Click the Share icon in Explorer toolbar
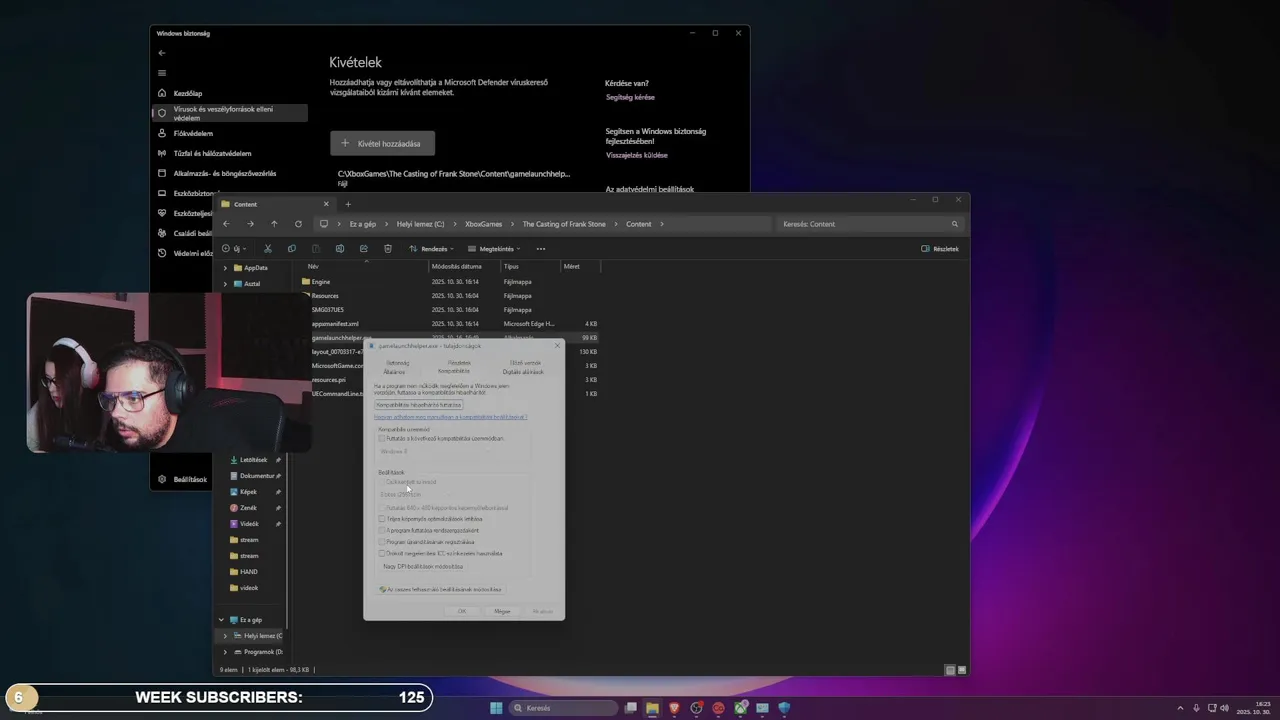The width and height of the screenshot is (1280, 720). point(363,249)
